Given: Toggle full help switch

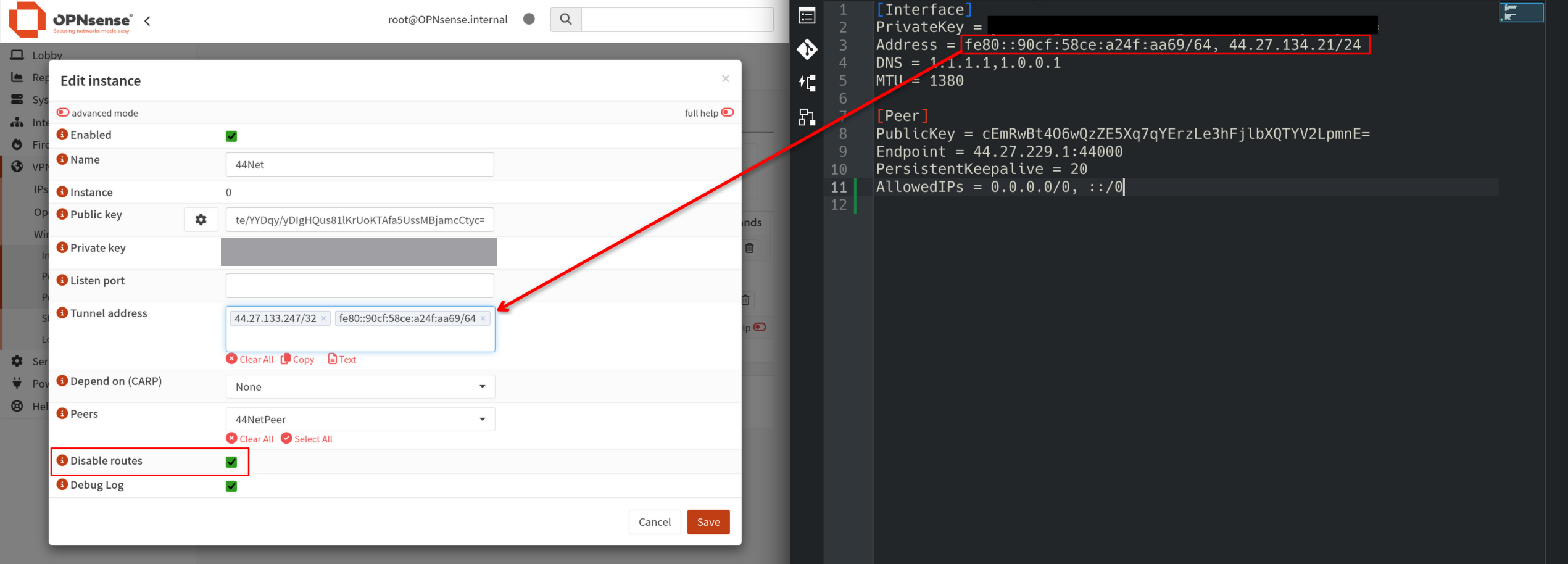Looking at the screenshot, I should point(728,112).
